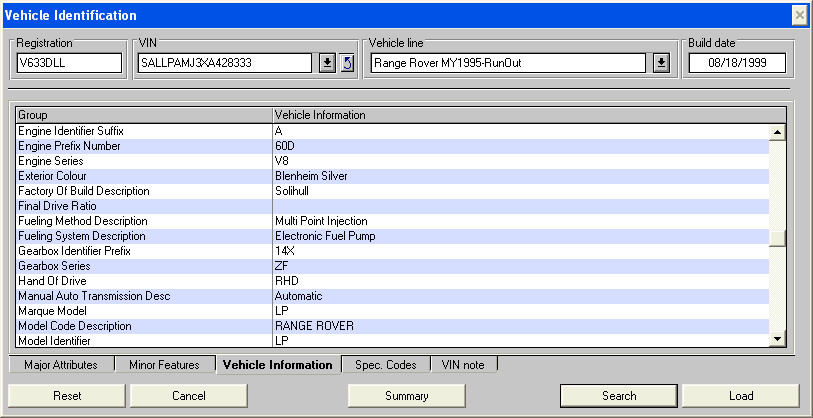813x418 pixels.
Task: Select the Fueling Method Description row
Action: [x=393, y=221]
